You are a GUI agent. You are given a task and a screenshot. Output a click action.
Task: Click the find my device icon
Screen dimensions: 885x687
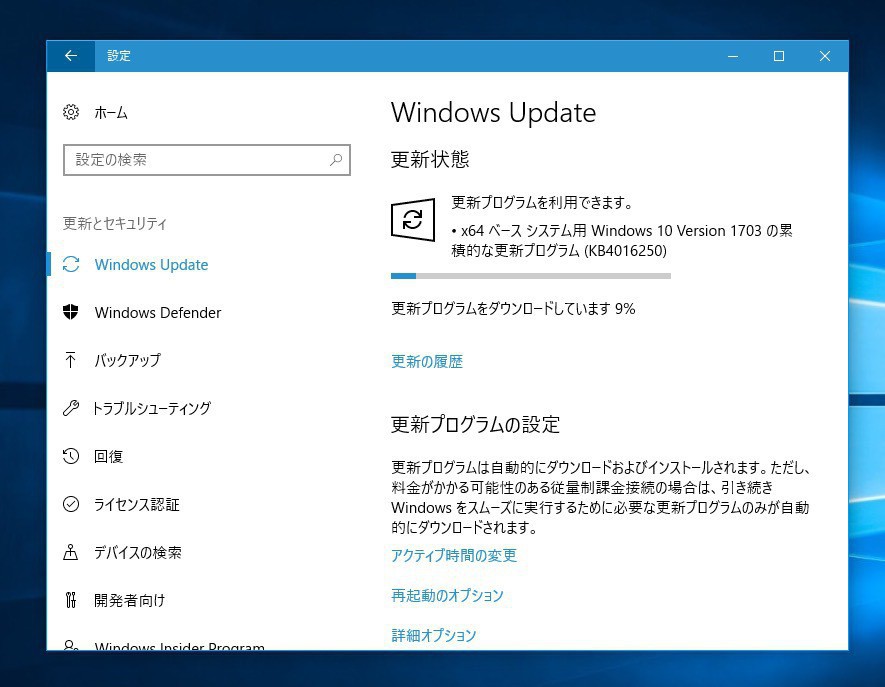(x=71, y=552)
